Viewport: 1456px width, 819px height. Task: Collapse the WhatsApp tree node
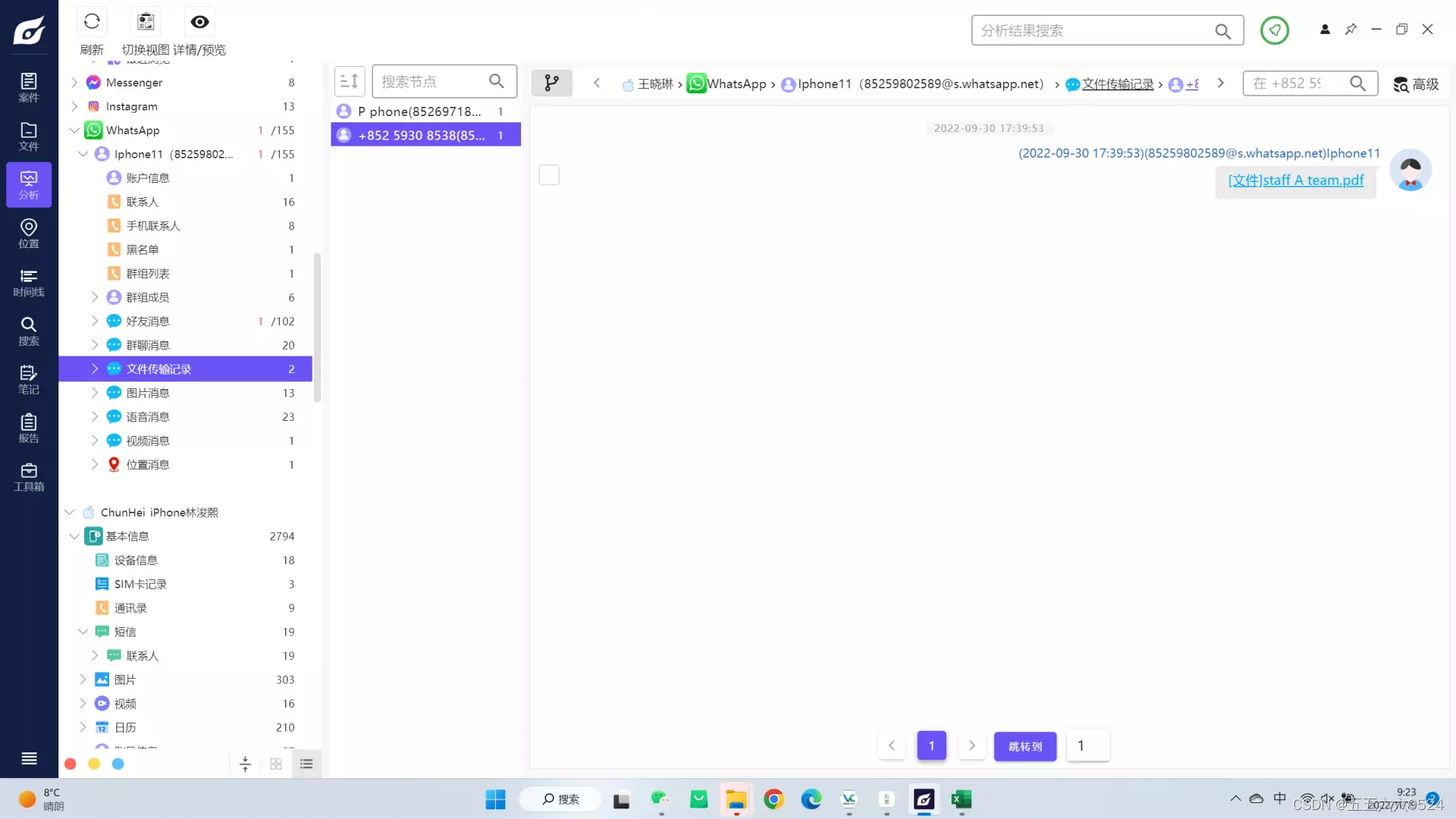pyautogui.click(x=74, y=130)
